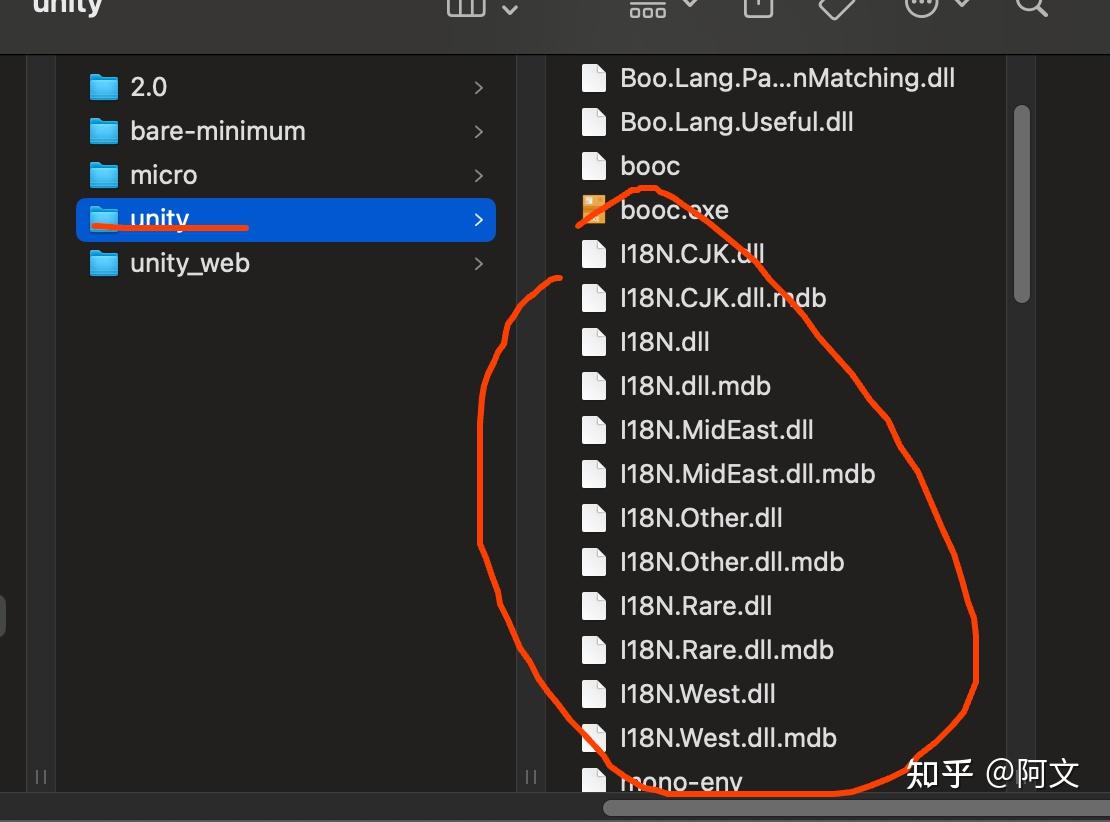Click the grouping icon in the toolbar

click(647, 8)
